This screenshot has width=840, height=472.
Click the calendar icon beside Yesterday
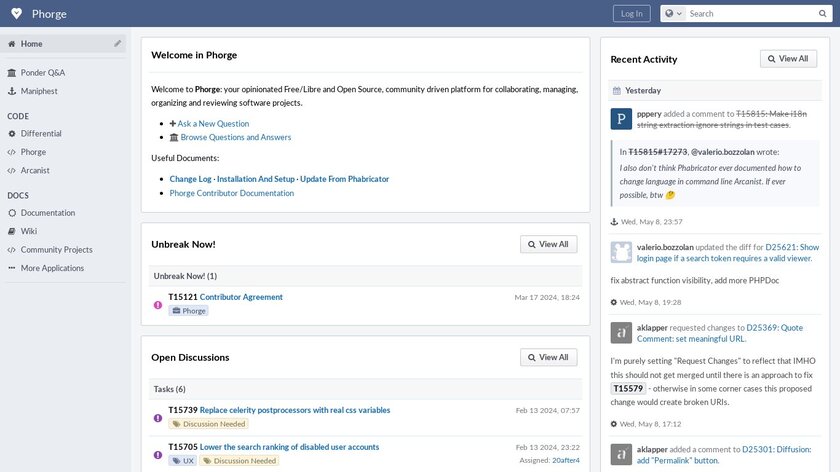pyautogui.click(x=617, y=91)
